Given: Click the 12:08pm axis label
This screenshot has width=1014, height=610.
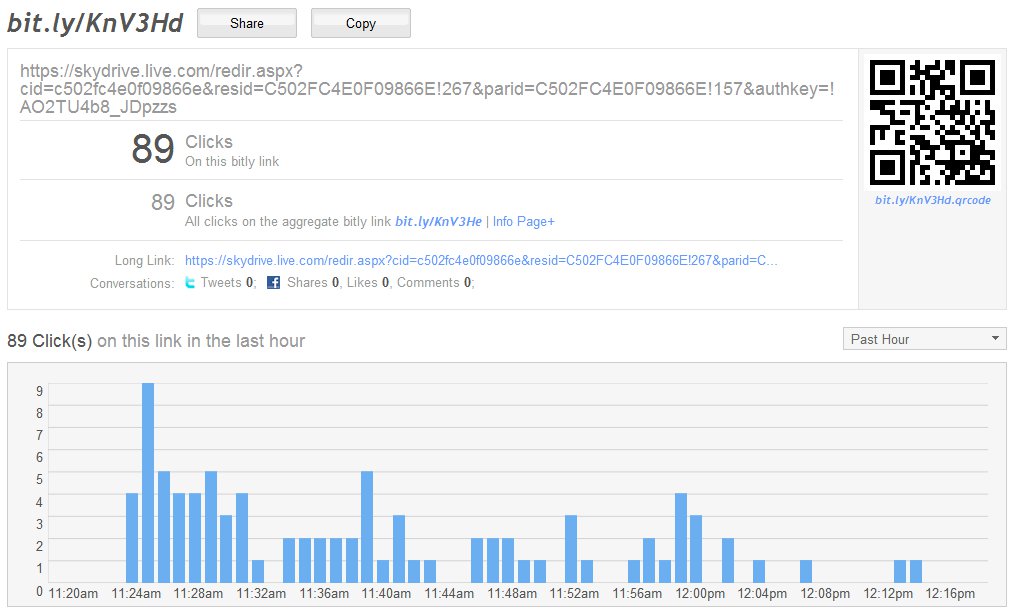Looking at the screenshot, I should point(825,593).
